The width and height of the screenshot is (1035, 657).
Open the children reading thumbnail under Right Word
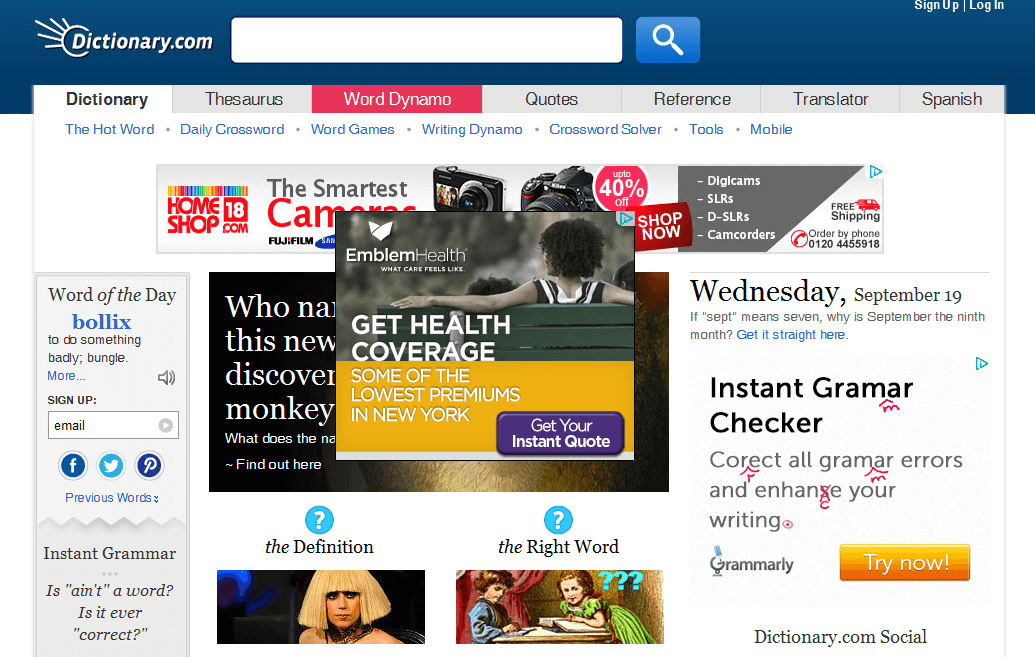[560, 607]
